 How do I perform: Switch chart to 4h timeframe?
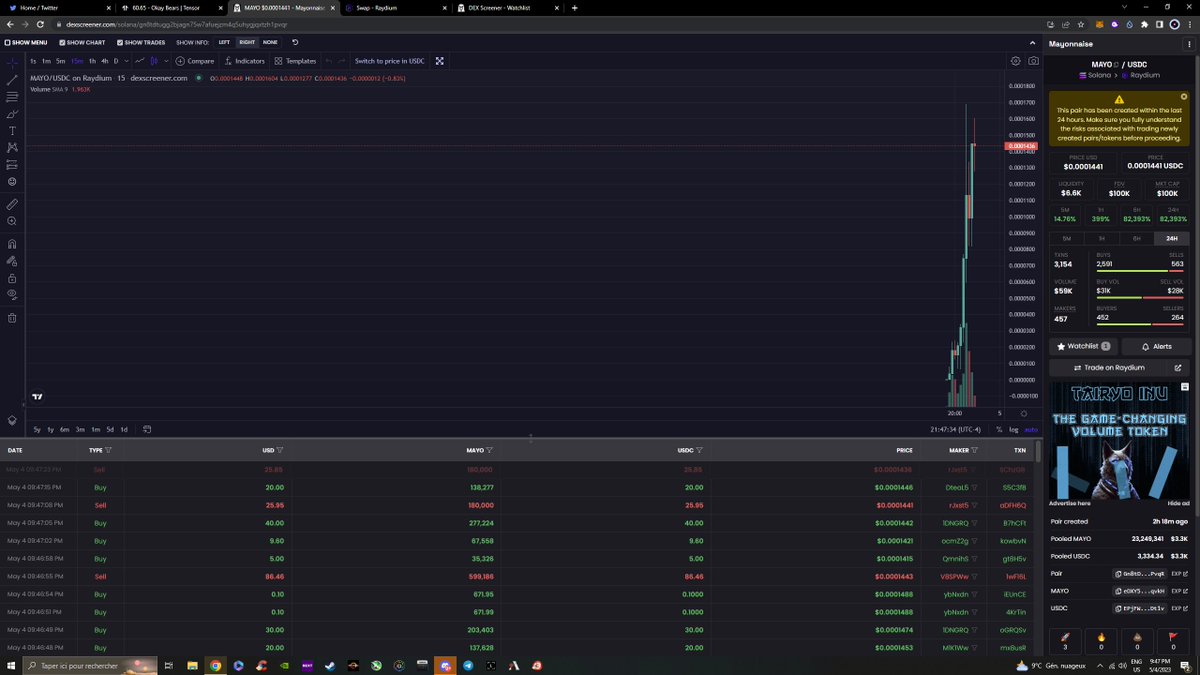(104, 61)
